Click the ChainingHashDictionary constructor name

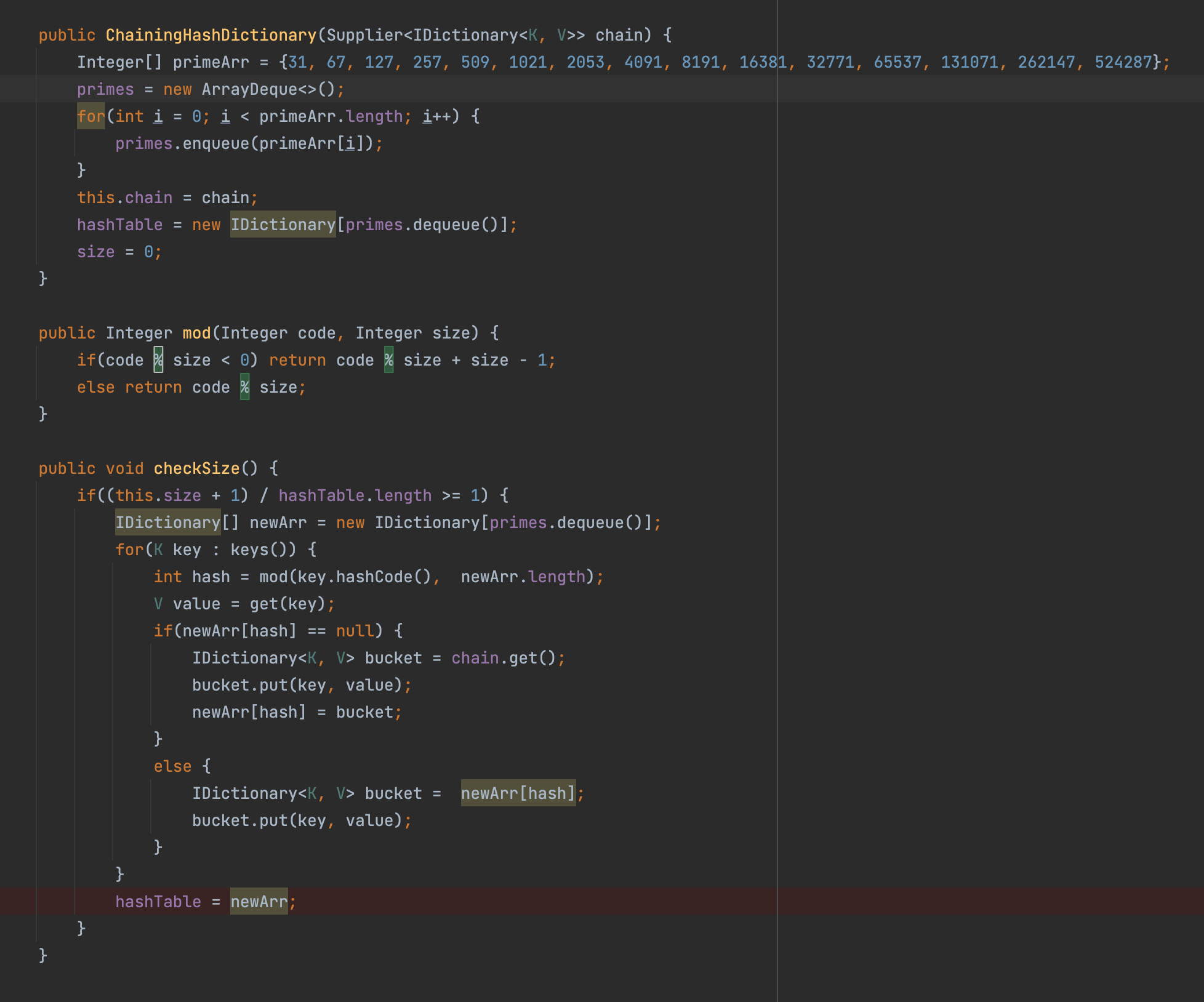coord(211,35)
